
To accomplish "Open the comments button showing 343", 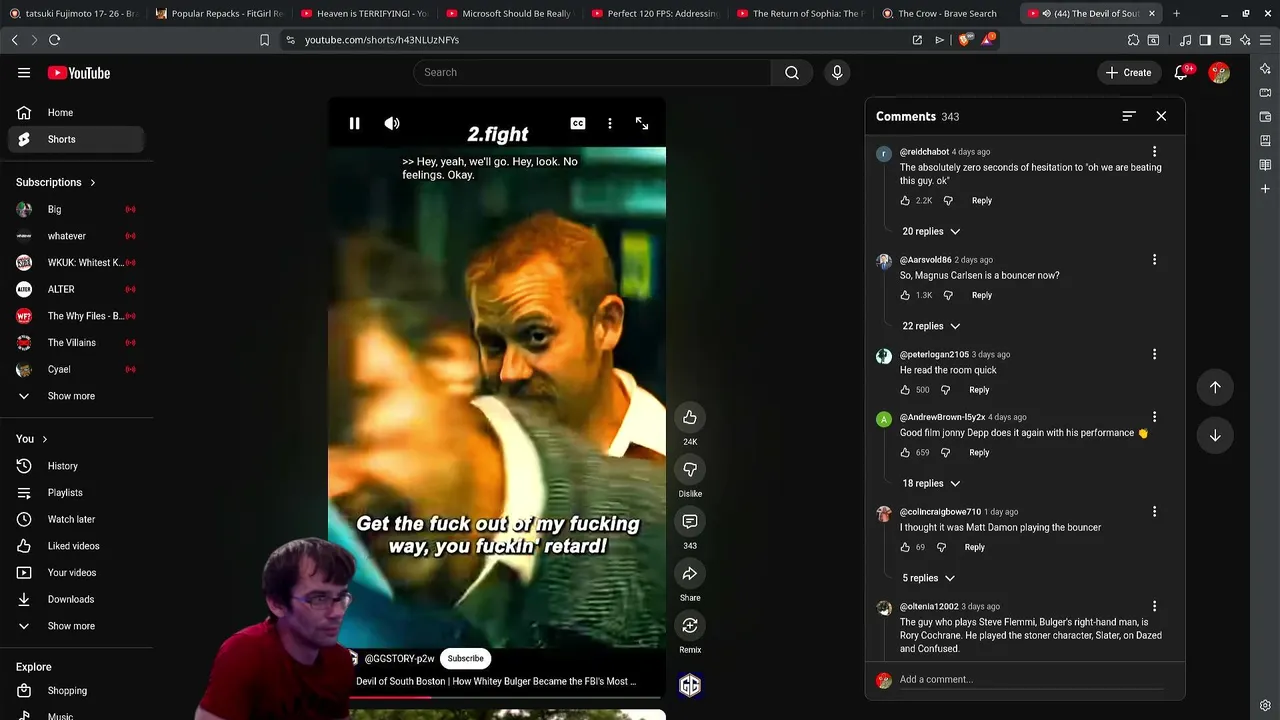I will click(x=690, y=521).
